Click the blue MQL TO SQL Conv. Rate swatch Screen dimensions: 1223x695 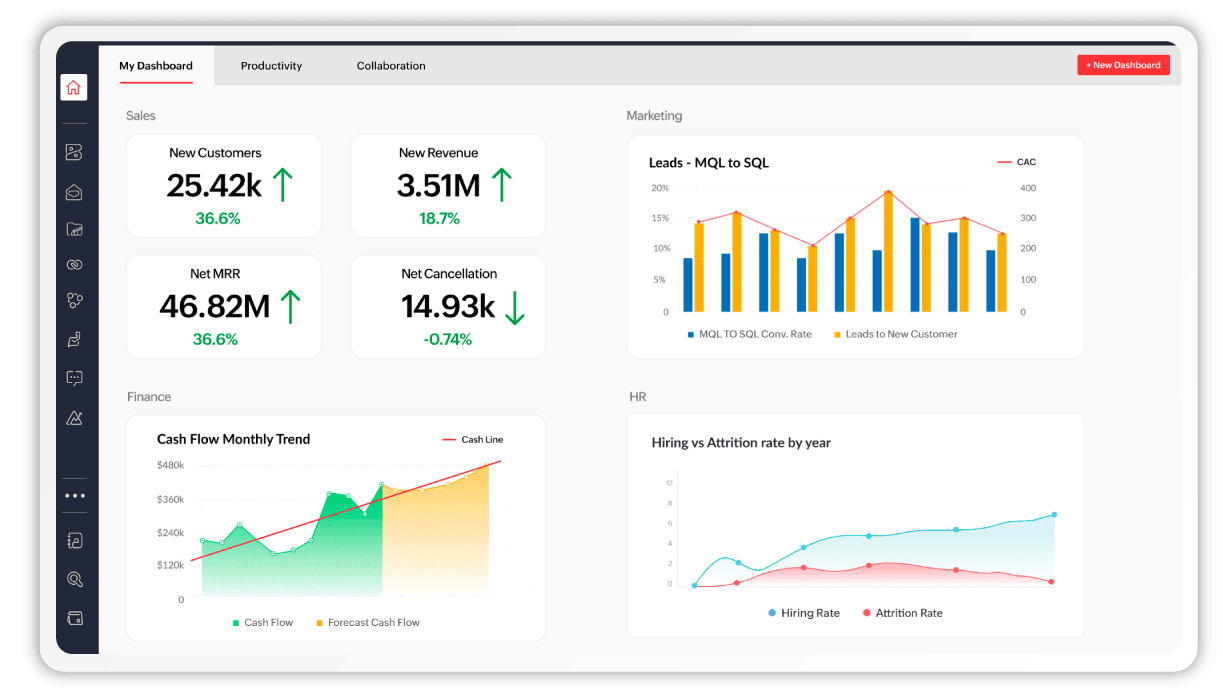(x=690, y=334)
